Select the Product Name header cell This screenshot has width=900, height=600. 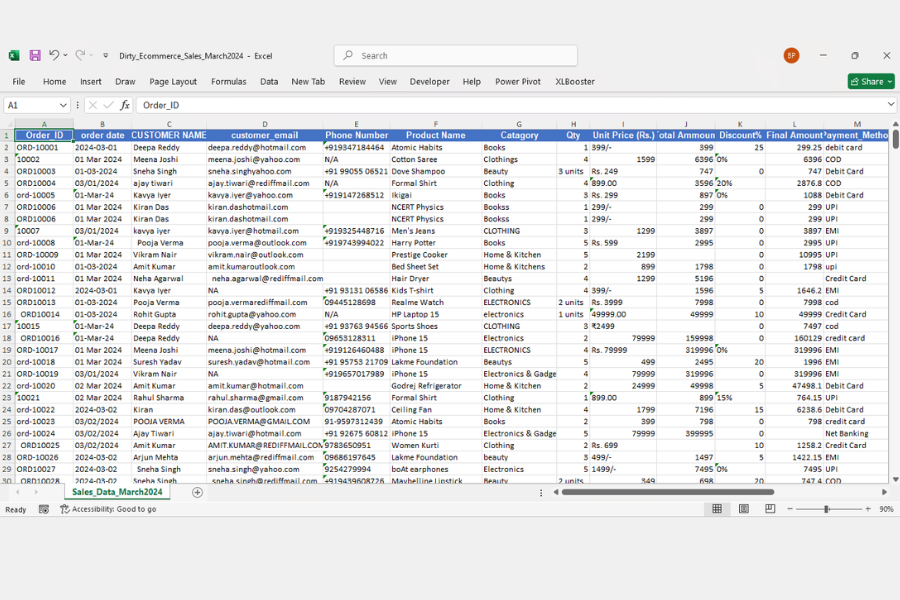click(x=436, y=136)
